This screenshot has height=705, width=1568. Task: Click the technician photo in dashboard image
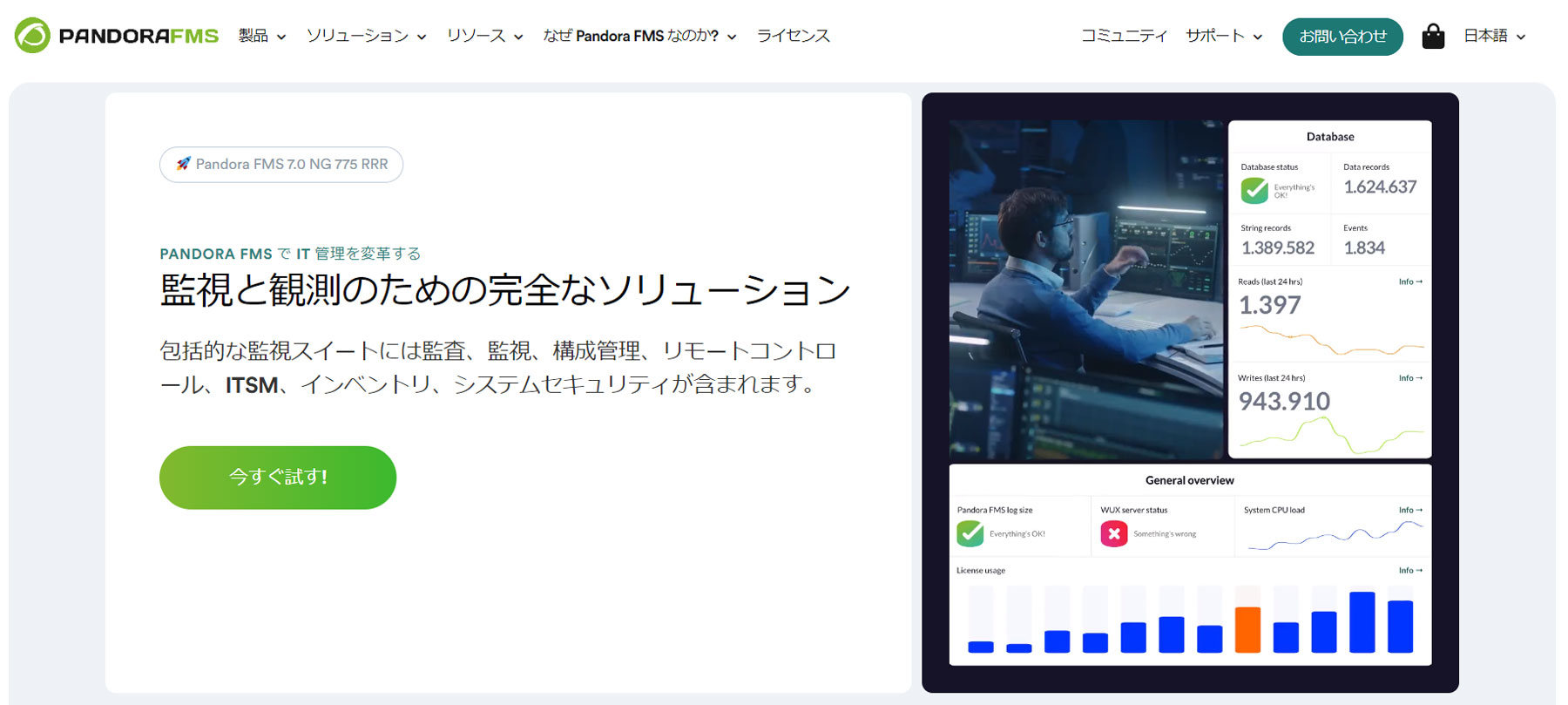coord(1086,289)
